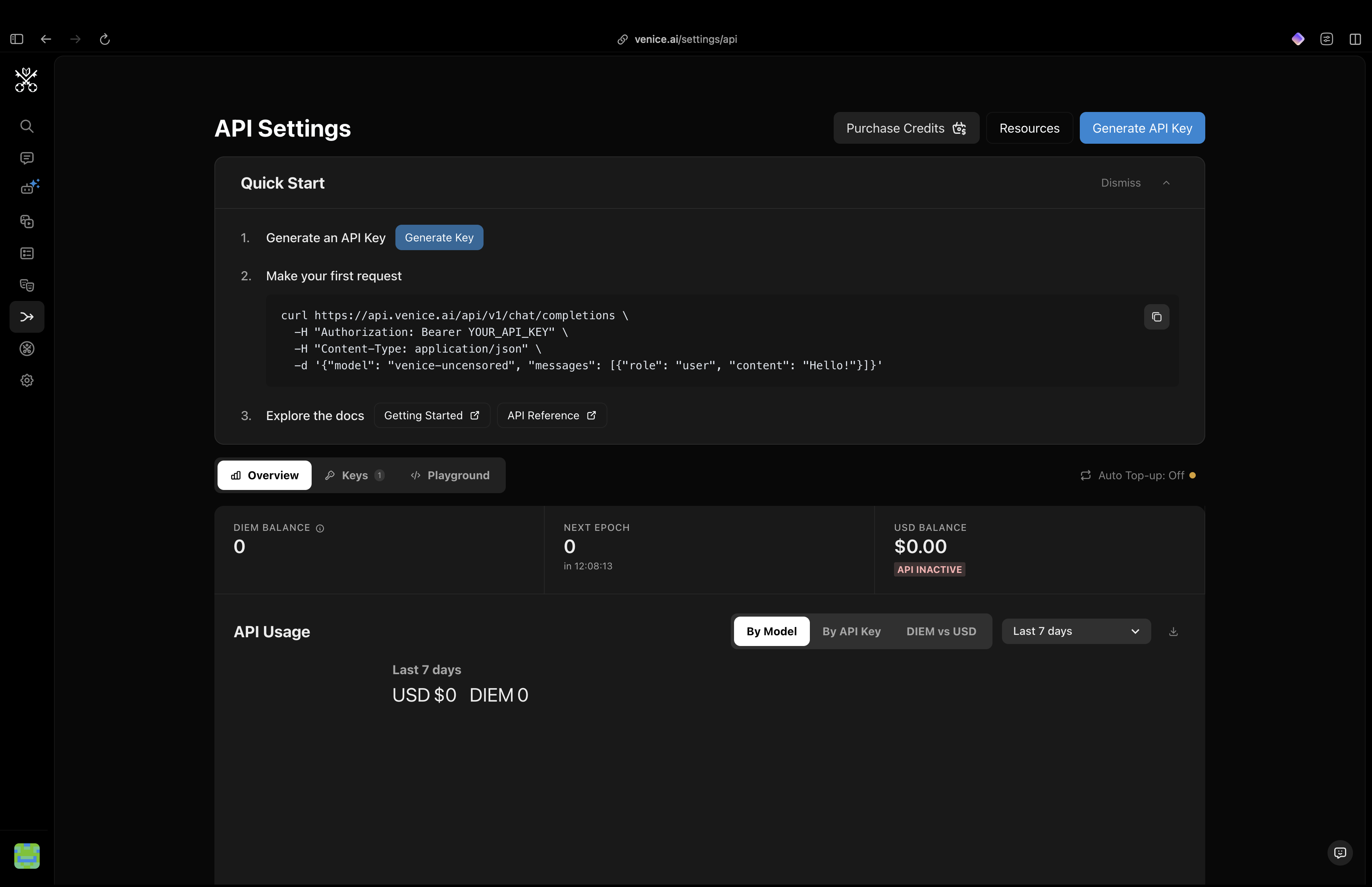
Task: Click the Venice crossed-keys logo
Action: [27, 80]
